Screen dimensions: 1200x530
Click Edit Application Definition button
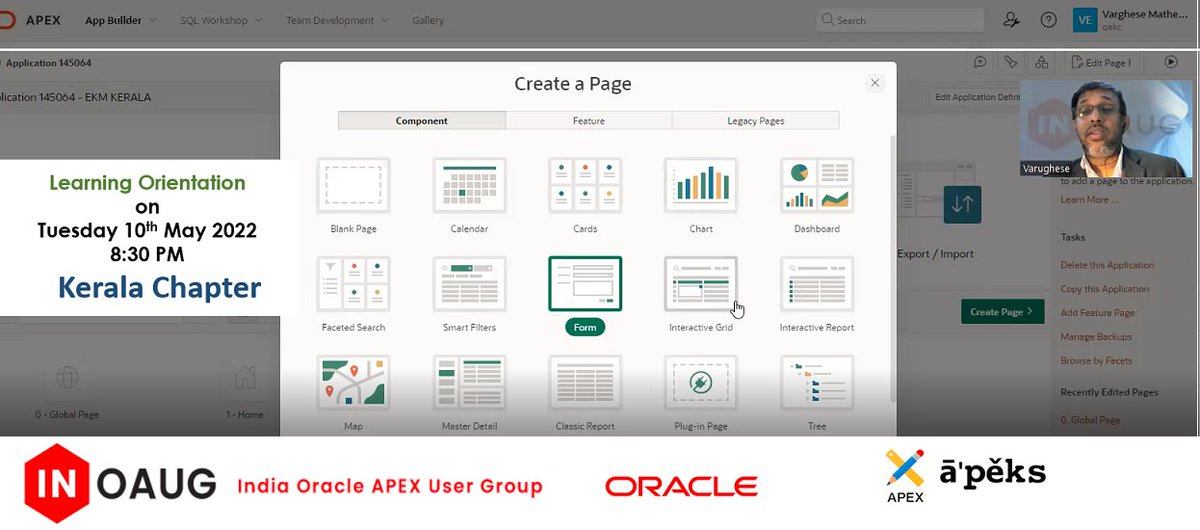(x=977, y=97)
